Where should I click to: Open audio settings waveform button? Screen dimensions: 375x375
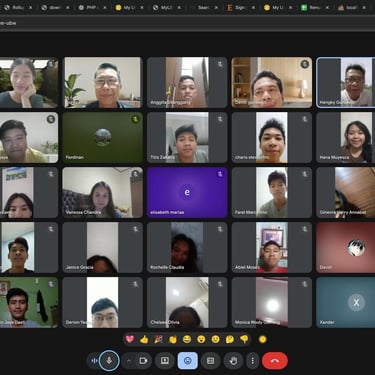pos(94,361)
